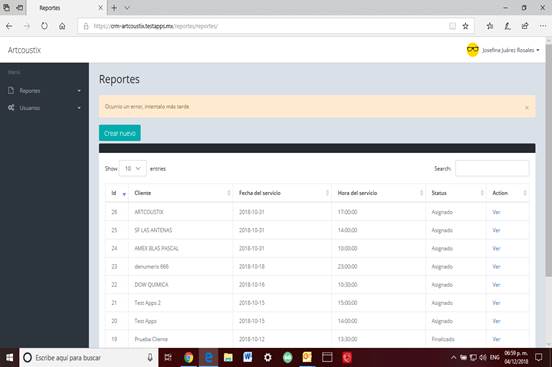Image resolution: width=552 pixels, height=367 pixels.
Task: Sort table by Action column
Action: click(x=507, y=193)
